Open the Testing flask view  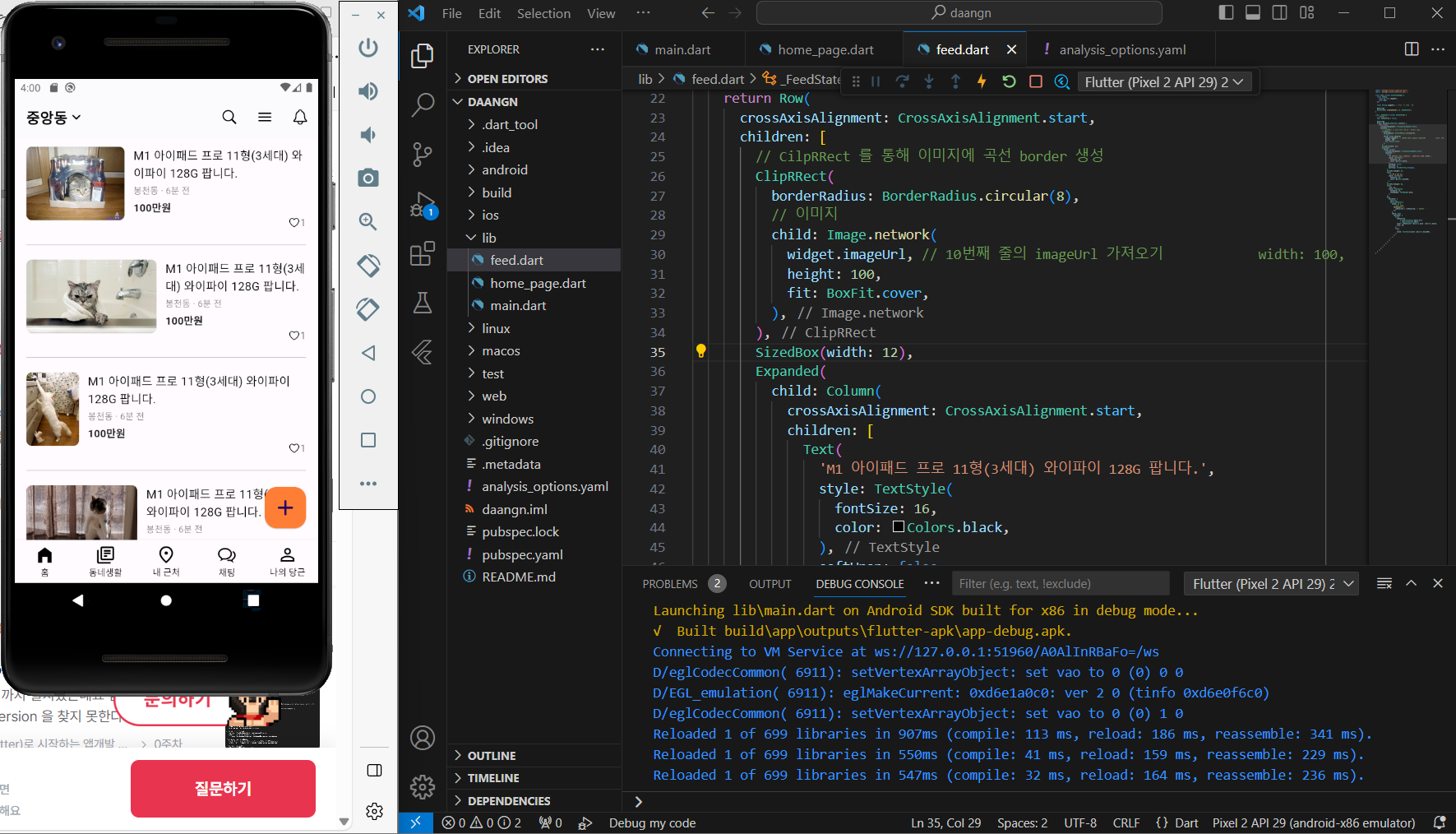point(423,303)
